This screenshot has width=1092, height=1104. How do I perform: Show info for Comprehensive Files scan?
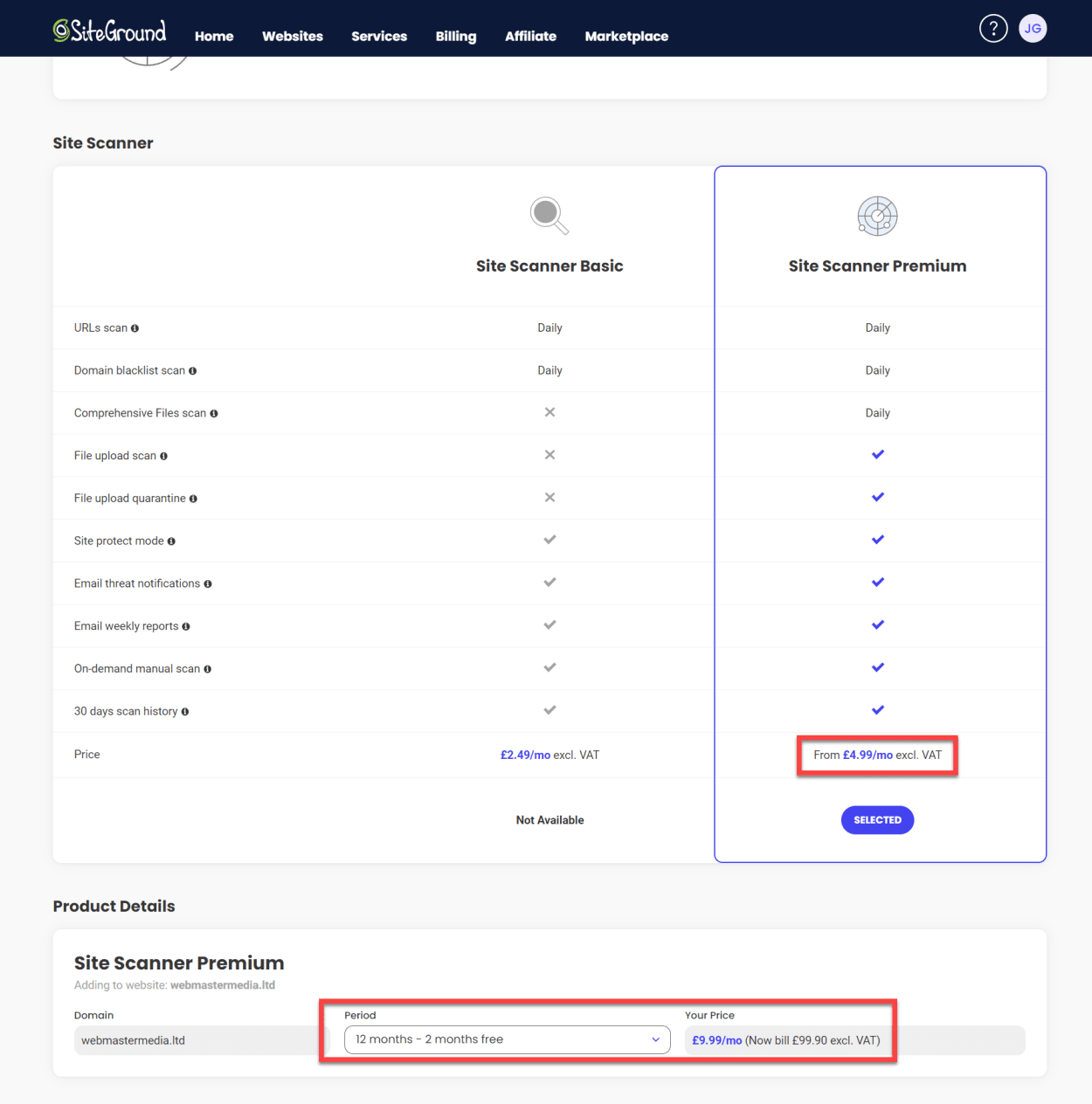(213, 414)
